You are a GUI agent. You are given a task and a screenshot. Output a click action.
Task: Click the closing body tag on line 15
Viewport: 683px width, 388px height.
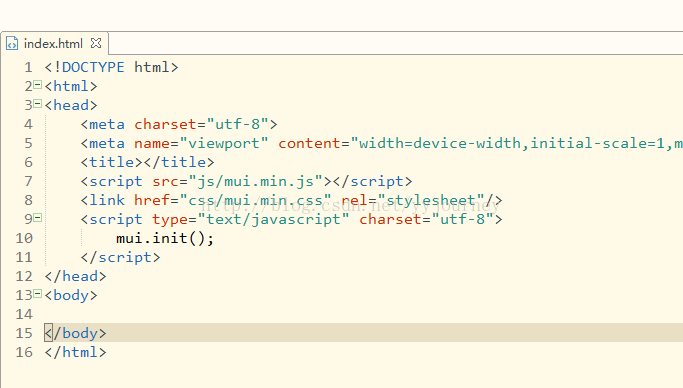tap(75, 333)
